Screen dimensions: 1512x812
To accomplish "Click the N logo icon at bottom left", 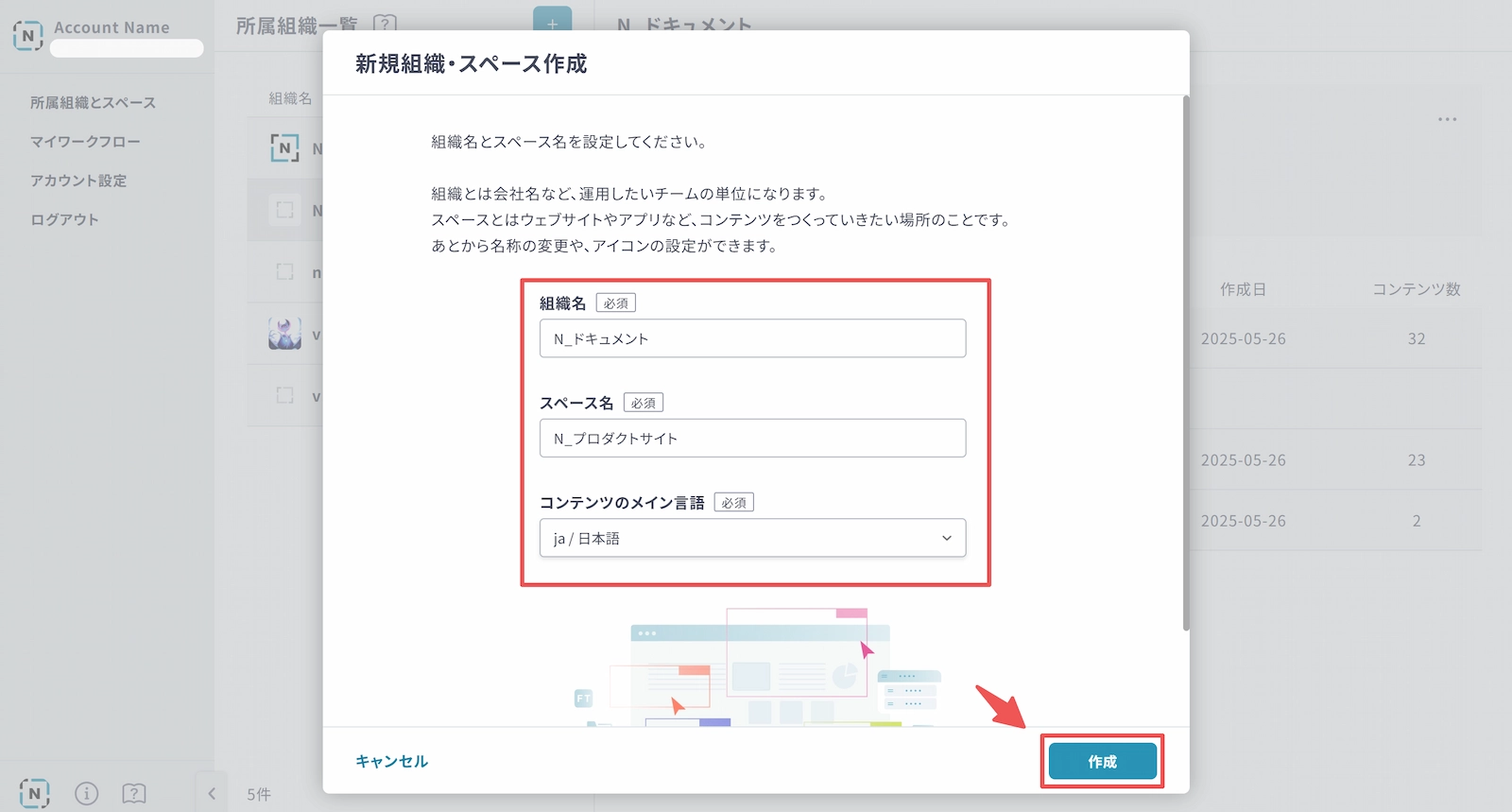I will 34,793.
